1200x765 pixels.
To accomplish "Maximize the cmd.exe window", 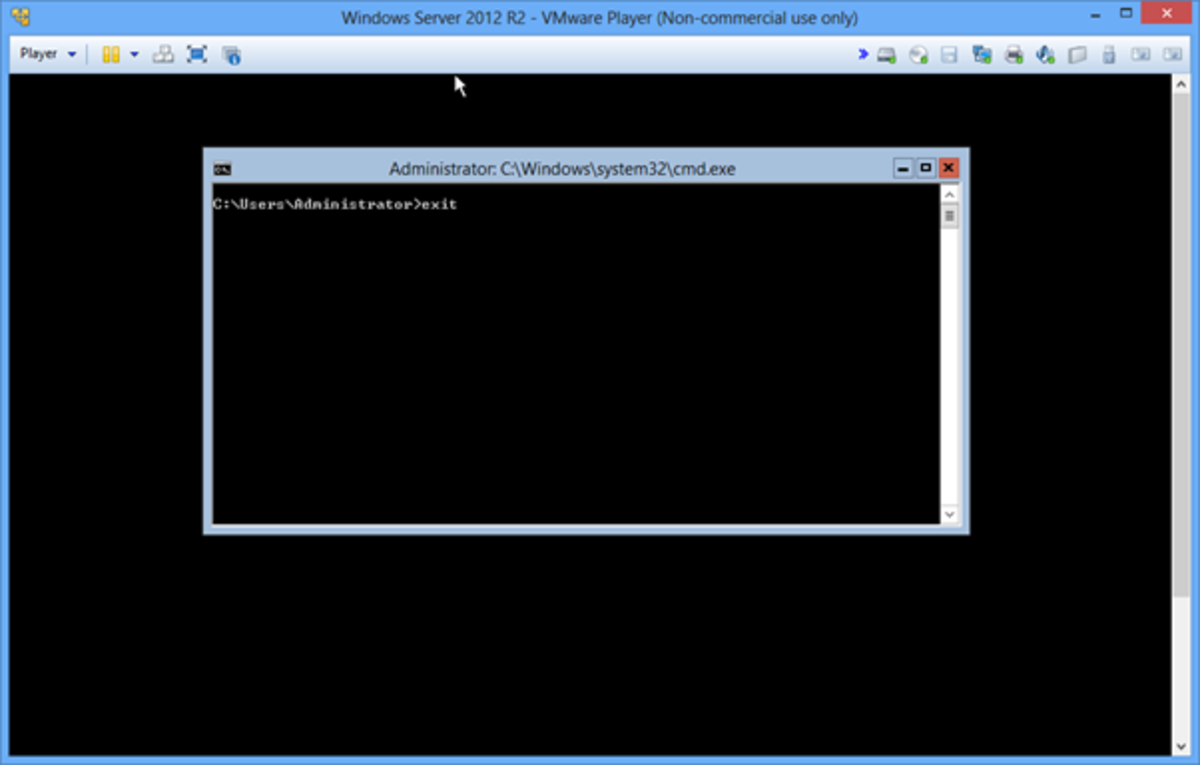I will pyautogui.click(x=925, y=168).
